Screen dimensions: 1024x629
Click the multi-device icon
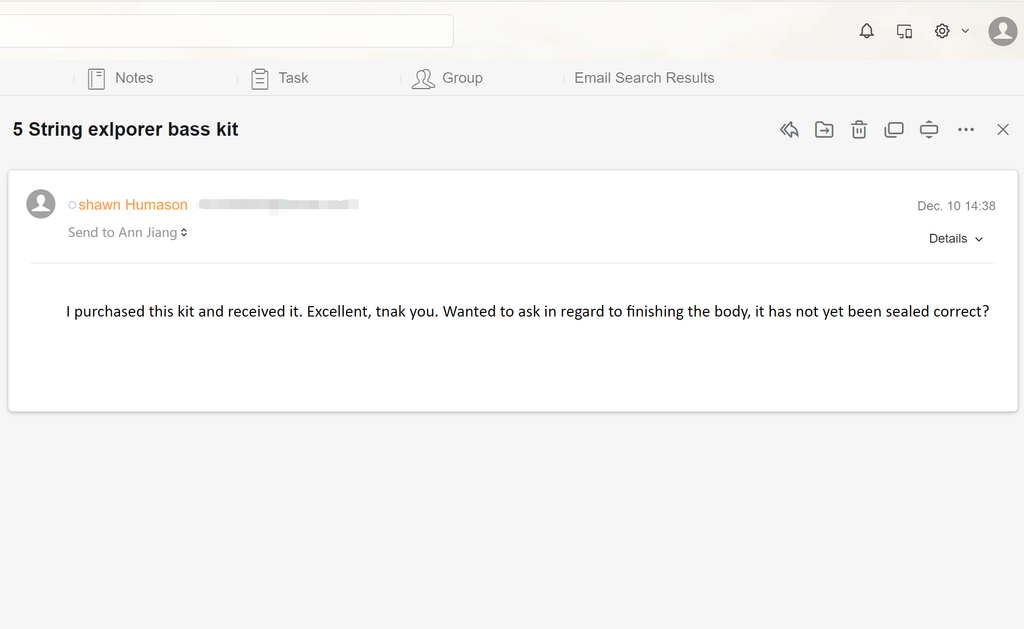tap(904, 31)
